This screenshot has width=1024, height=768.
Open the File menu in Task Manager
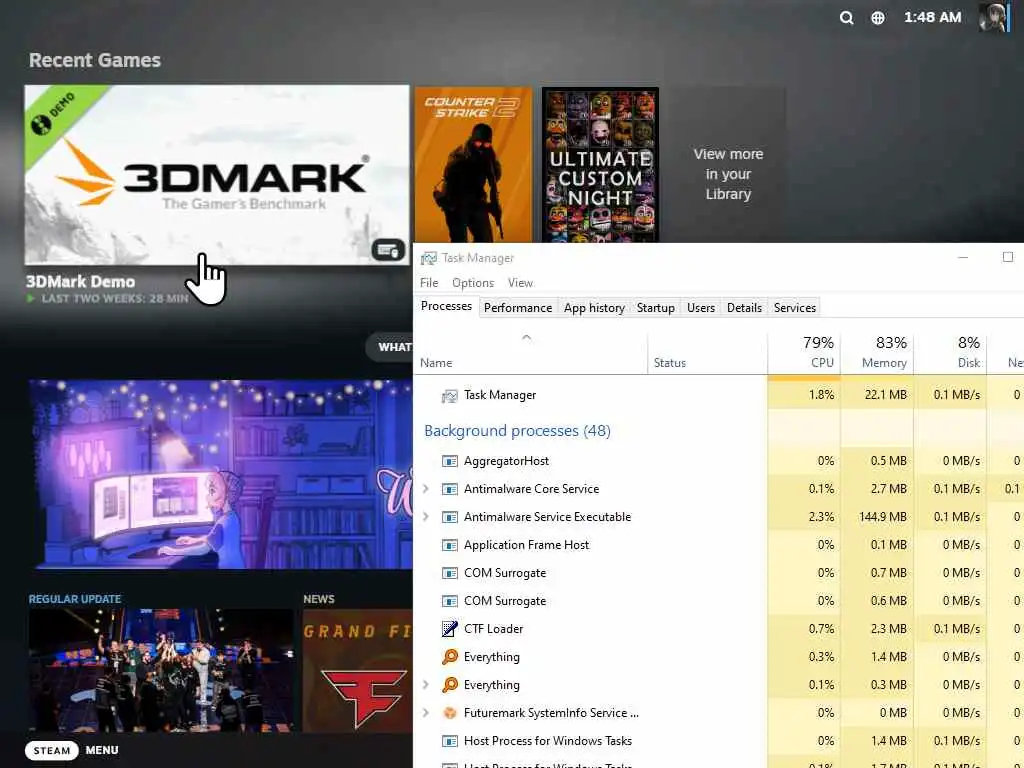click(x=429, y=283)
